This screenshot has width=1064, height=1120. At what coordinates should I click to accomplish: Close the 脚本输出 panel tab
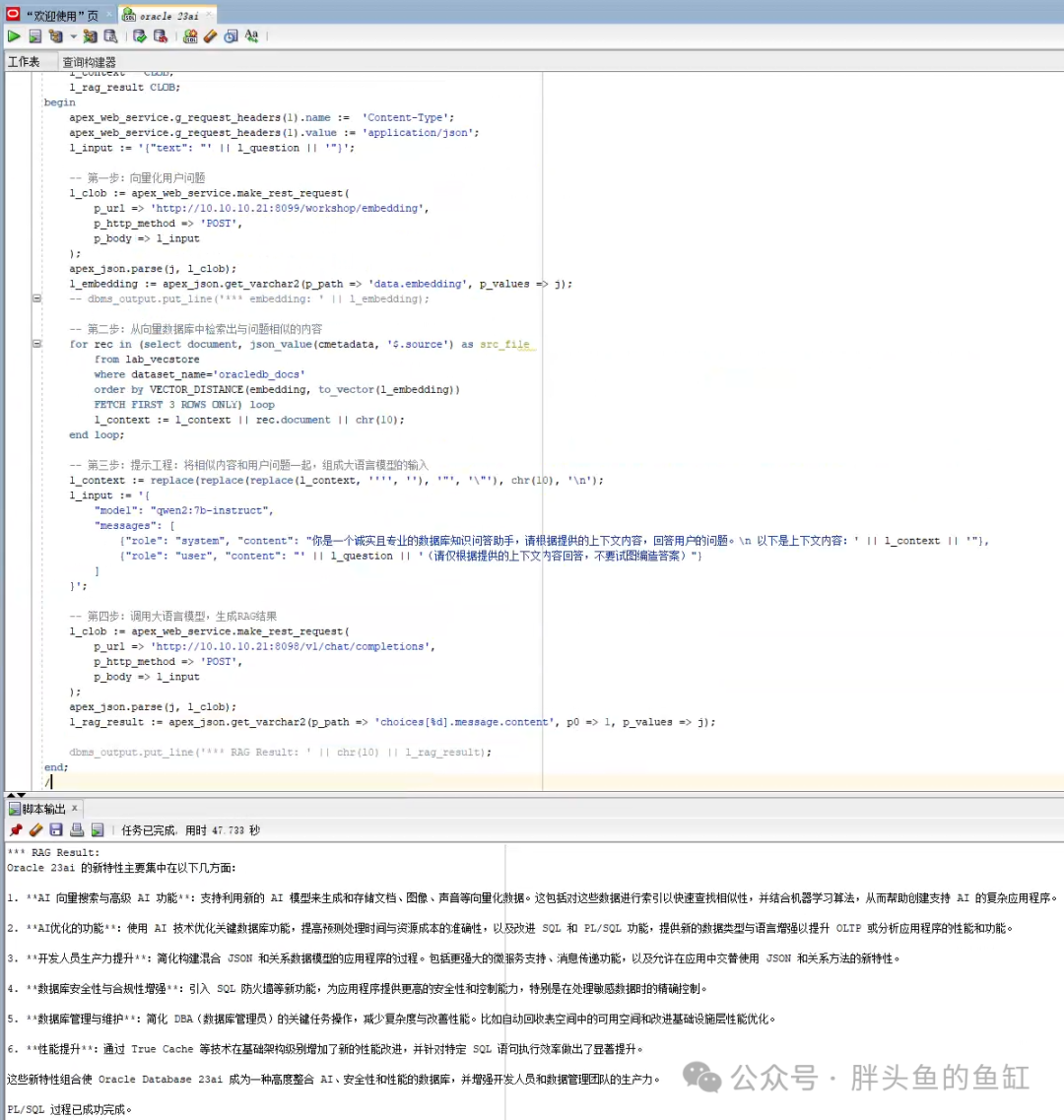74,808
